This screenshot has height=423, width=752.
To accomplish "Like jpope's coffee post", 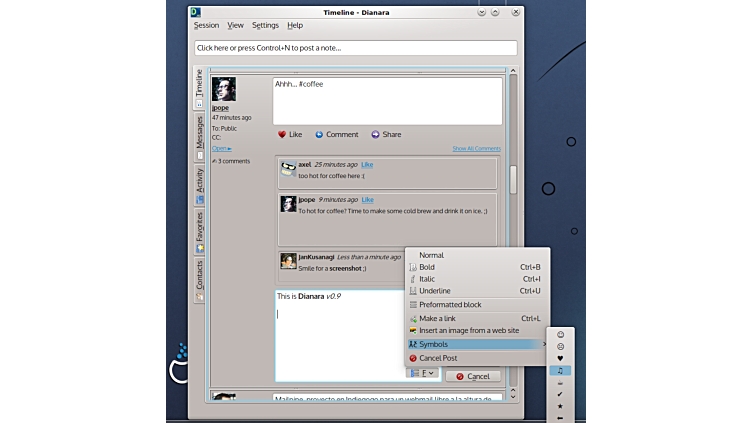I will [290, 134].
